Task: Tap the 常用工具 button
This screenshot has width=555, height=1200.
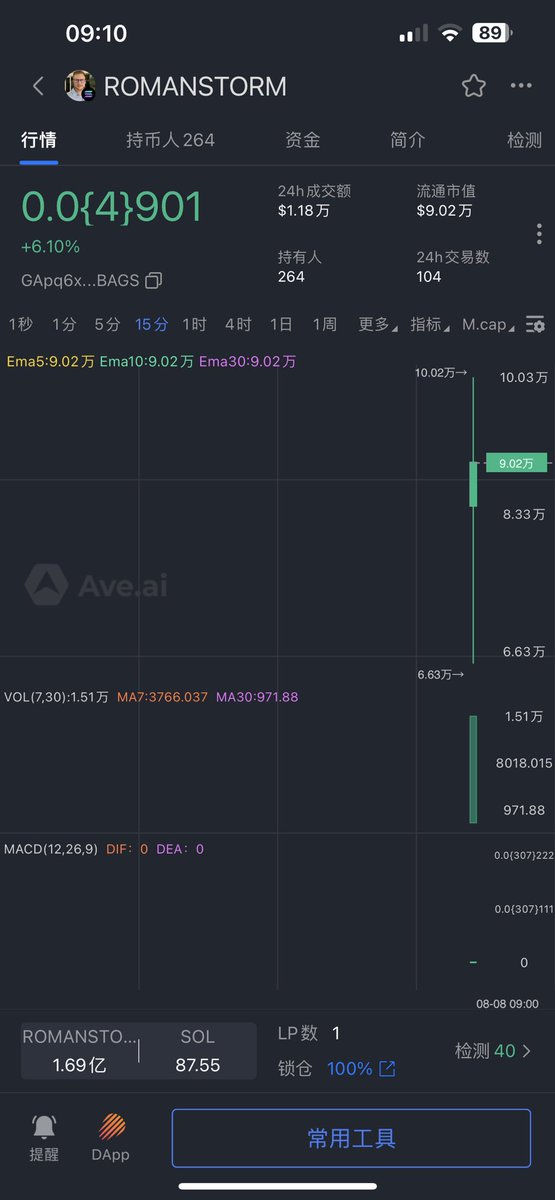Action: coord(351,1138)
